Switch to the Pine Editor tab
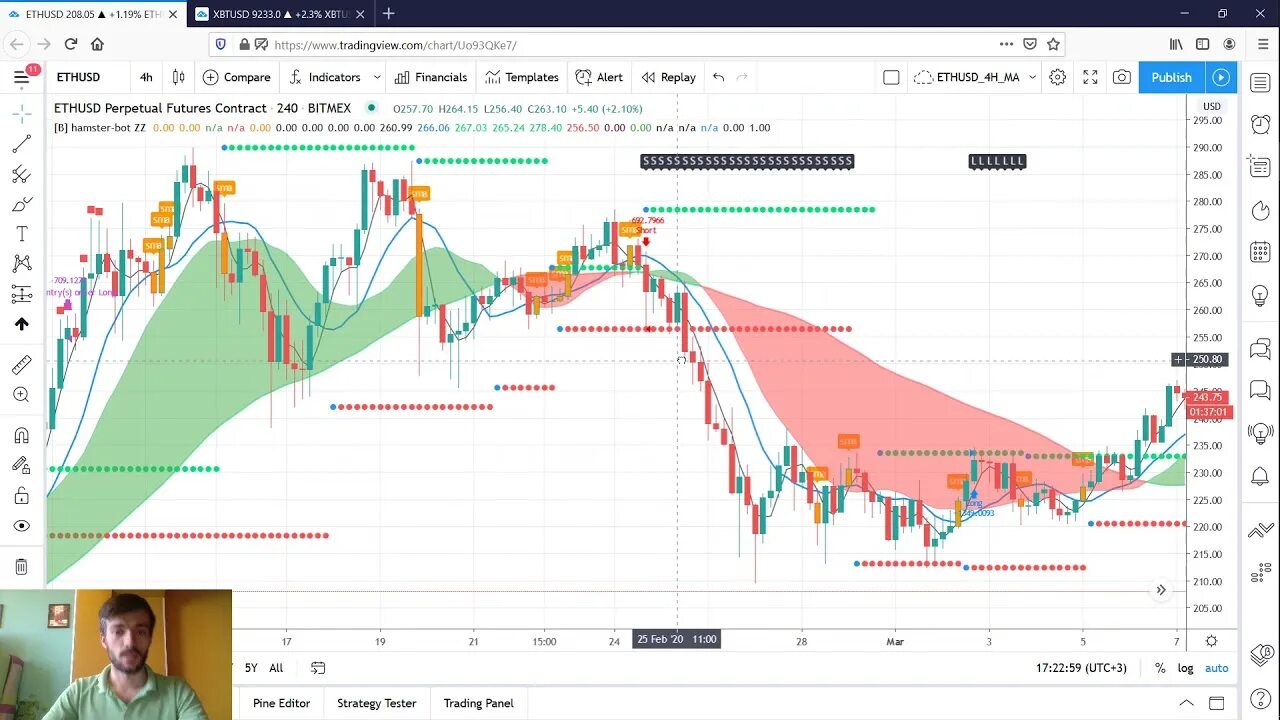The width and height of the screenshot is (1280, 720). (281, 703)
